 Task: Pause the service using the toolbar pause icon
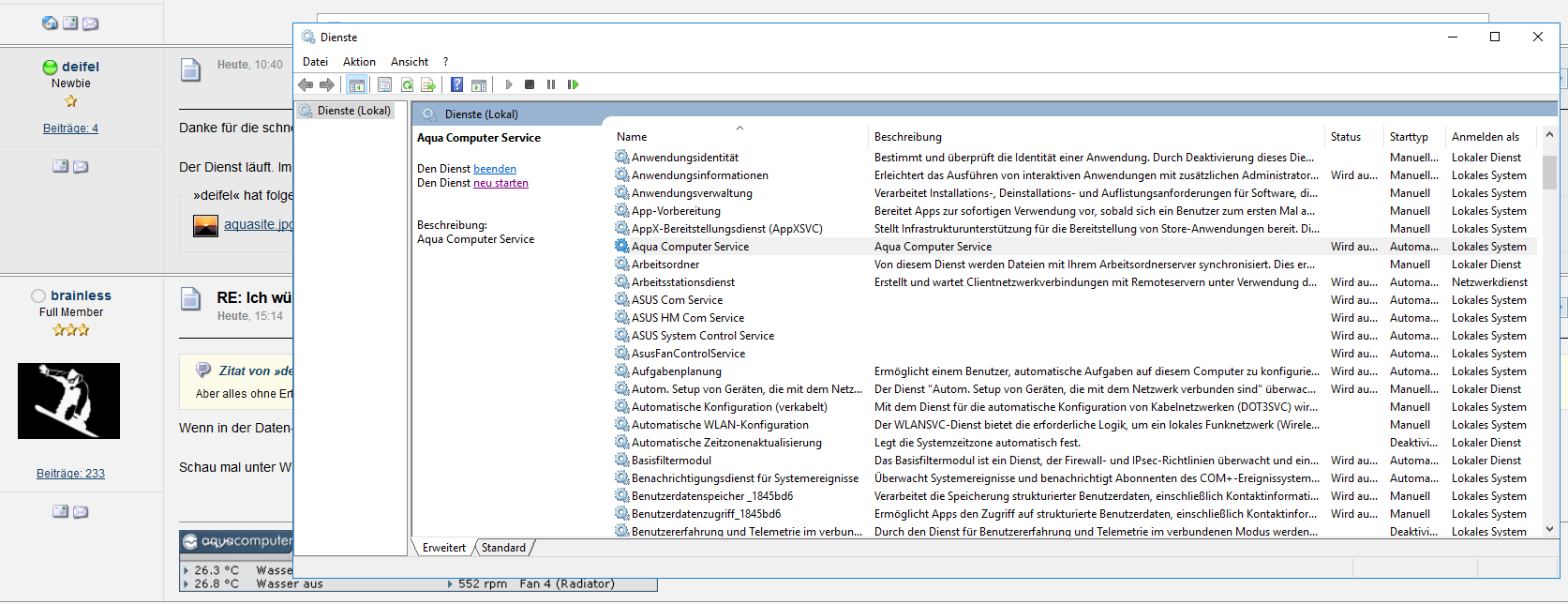[551, 85]
